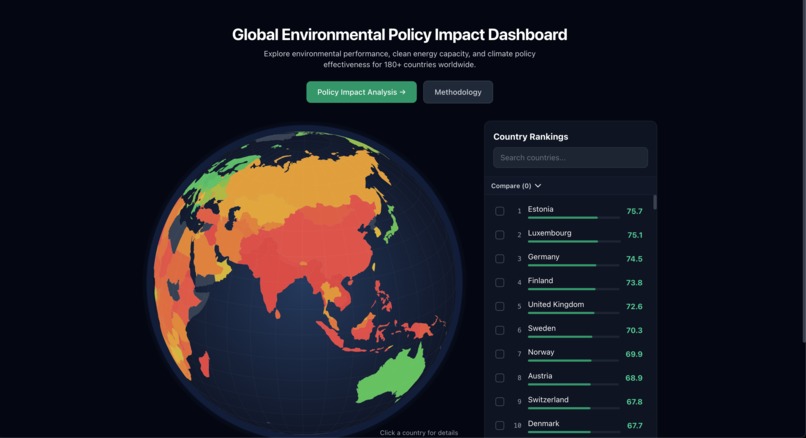Check the Estonia compare checkbox

pos(500,211)
